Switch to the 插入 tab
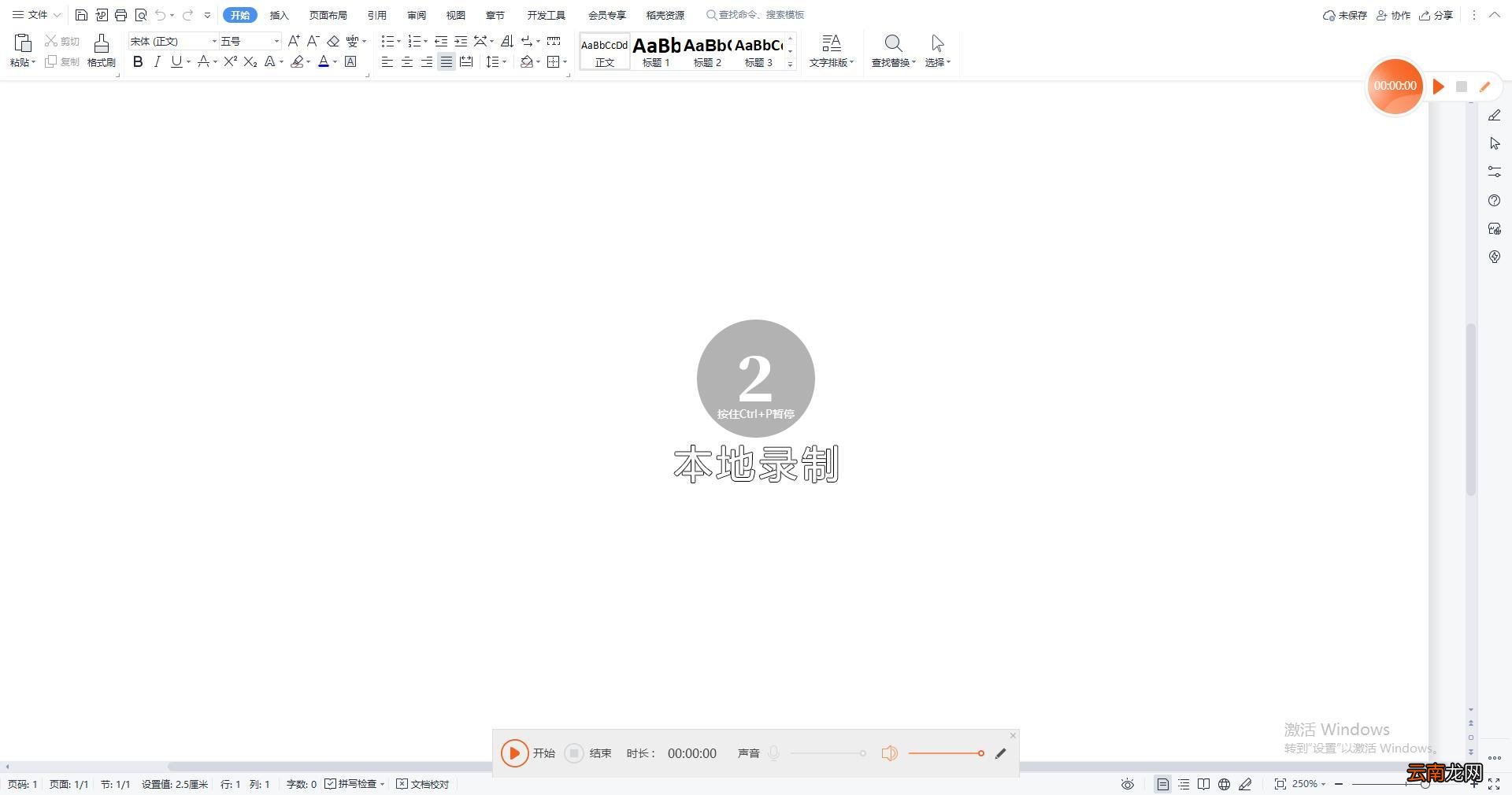The image size is (1512, 795). [x=279, y=15]
